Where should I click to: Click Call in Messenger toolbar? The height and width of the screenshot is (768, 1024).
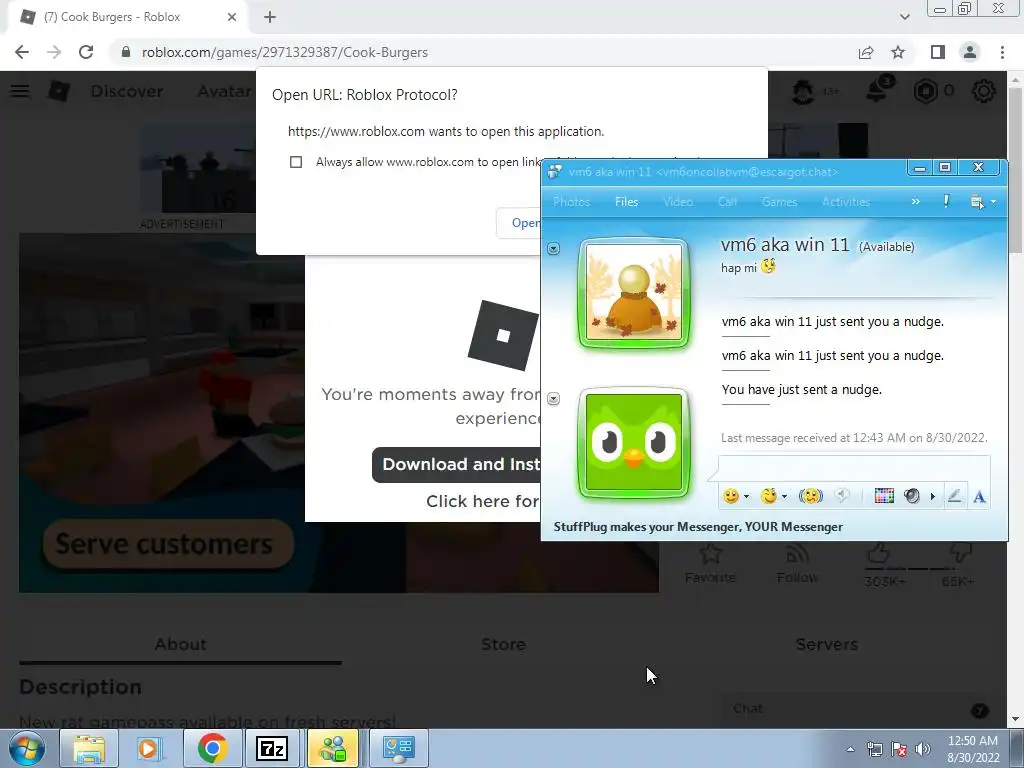(728, 202)
